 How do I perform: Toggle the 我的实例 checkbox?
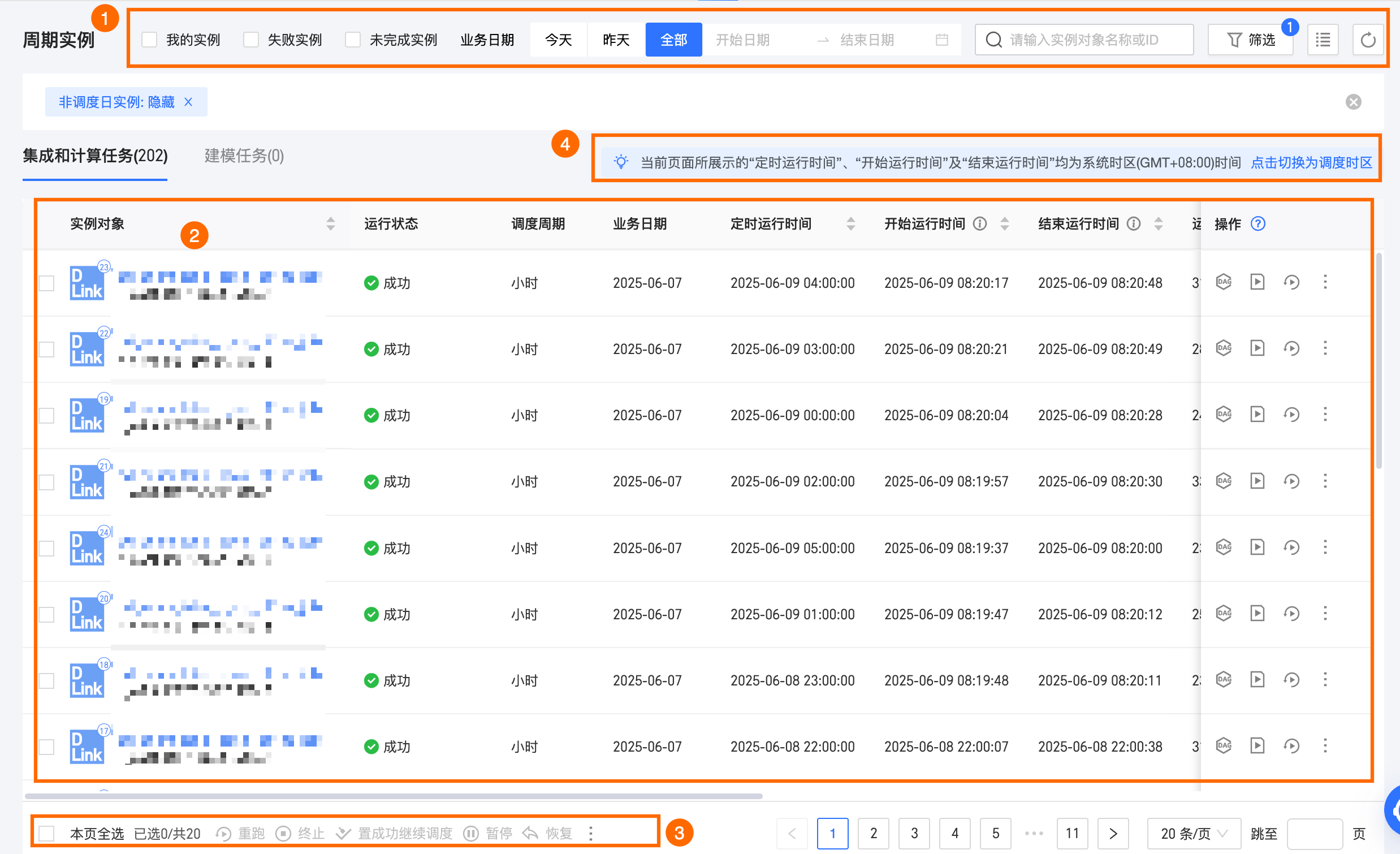point(149,40)
